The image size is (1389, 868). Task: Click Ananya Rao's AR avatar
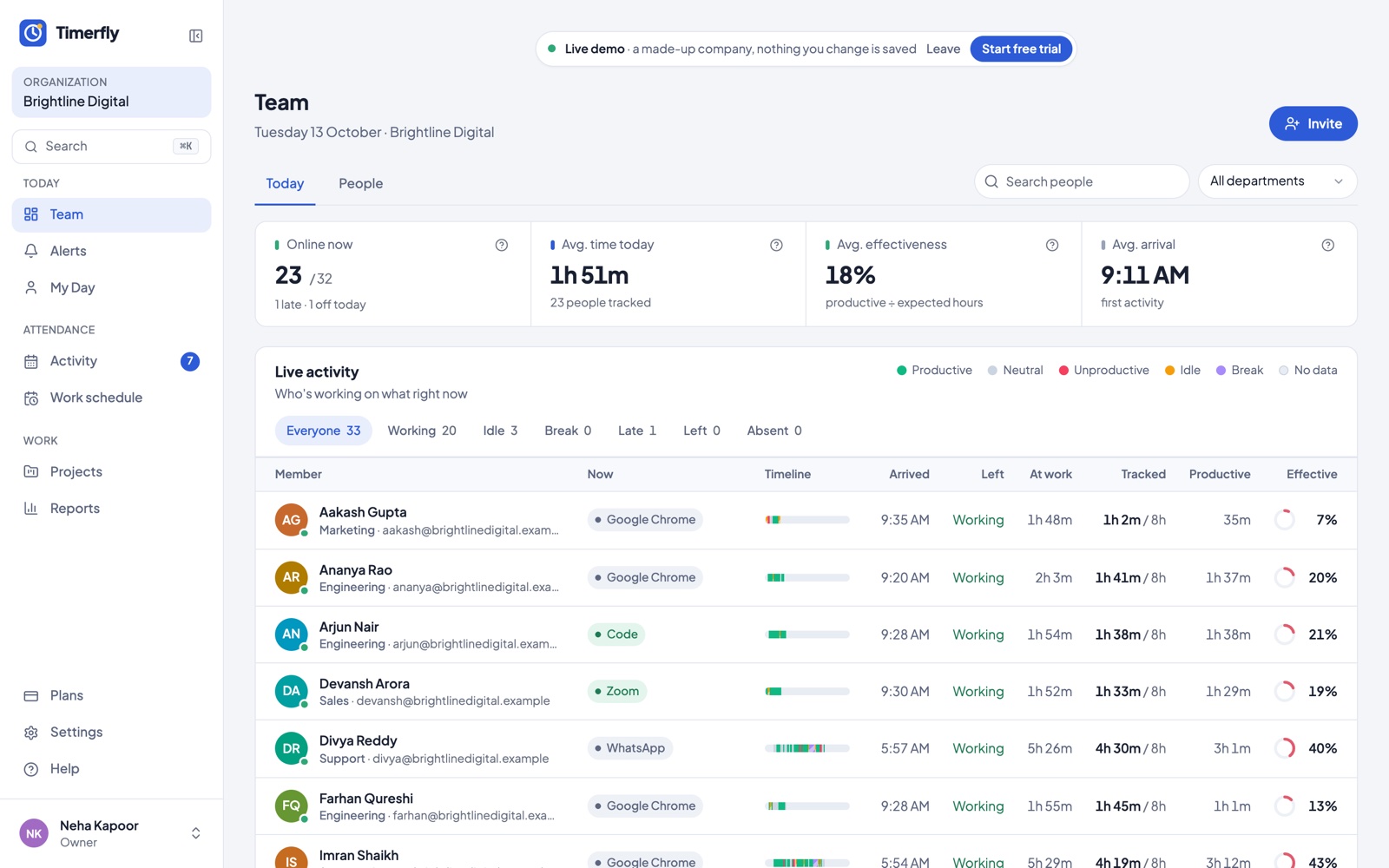click(292, 577)
